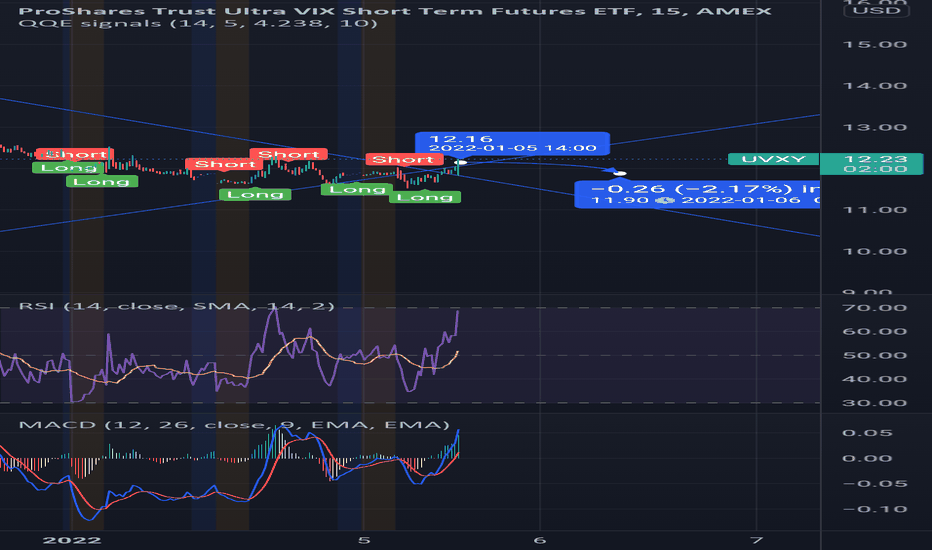Click the day 6 time axis label
932x550 pixels.
tap(539, 540)
